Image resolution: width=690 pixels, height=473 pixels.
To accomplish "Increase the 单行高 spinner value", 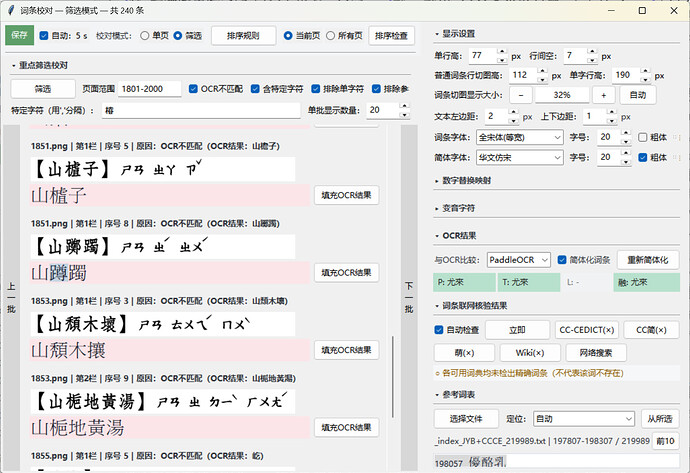I will 502,52.
